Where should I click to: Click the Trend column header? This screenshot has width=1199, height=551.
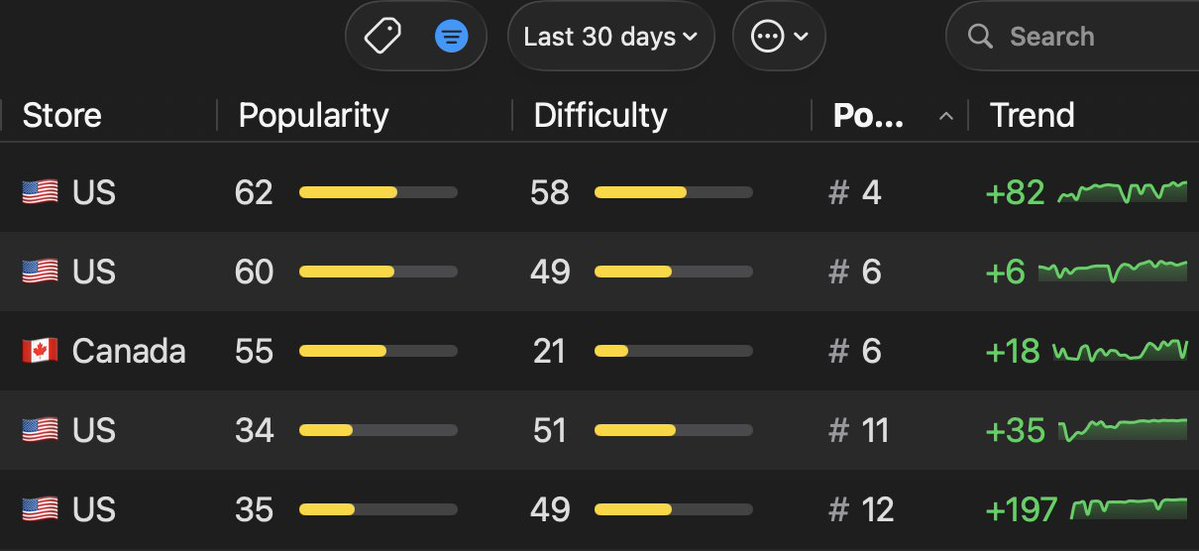pos(1032,115)
